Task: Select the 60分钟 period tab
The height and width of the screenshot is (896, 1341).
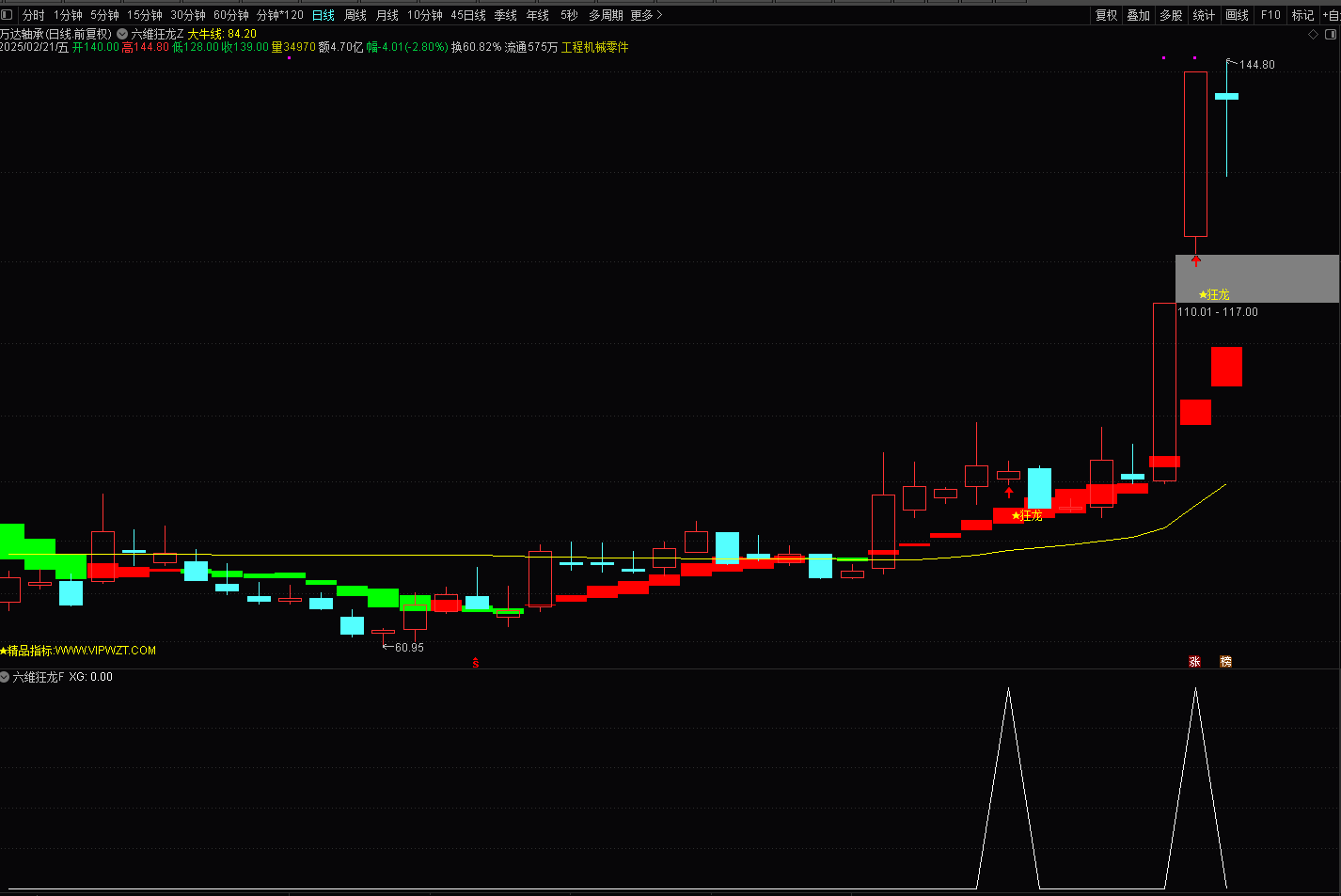Action: 231,15
